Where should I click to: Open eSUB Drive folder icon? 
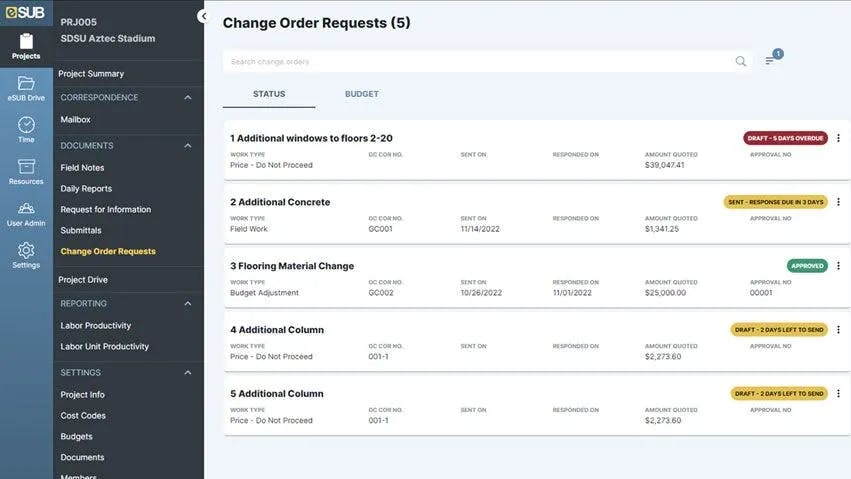click(26, 84)
